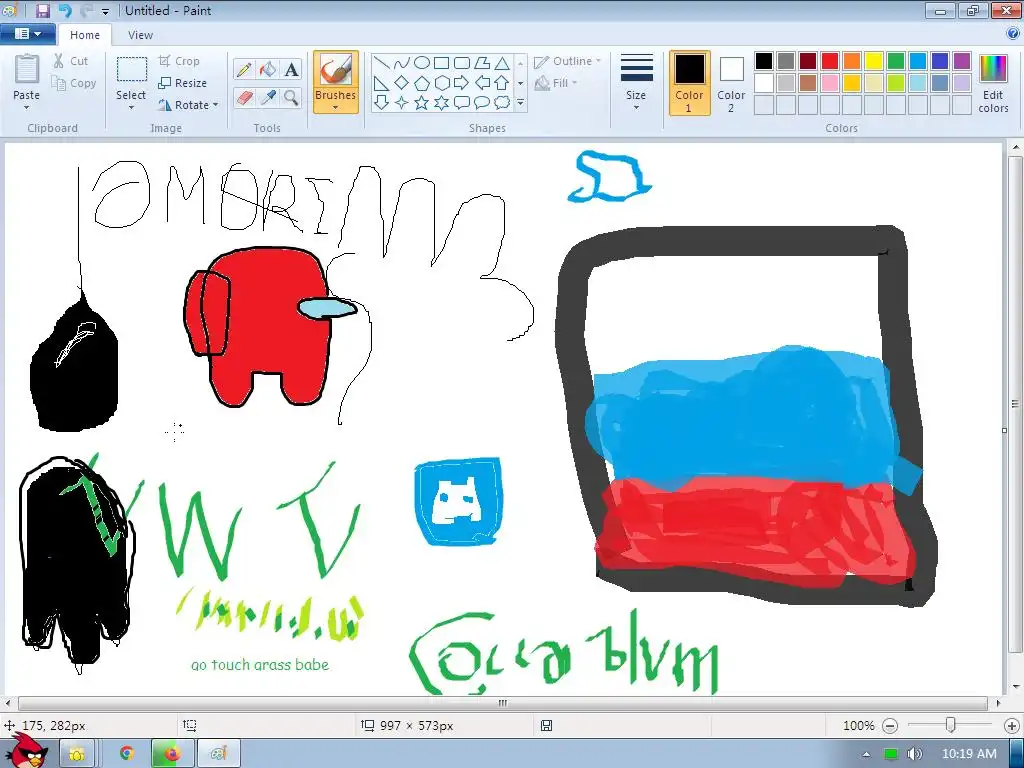Choose the Diamond shape
The image size is (1024, 768).
[x=402, y=83]
